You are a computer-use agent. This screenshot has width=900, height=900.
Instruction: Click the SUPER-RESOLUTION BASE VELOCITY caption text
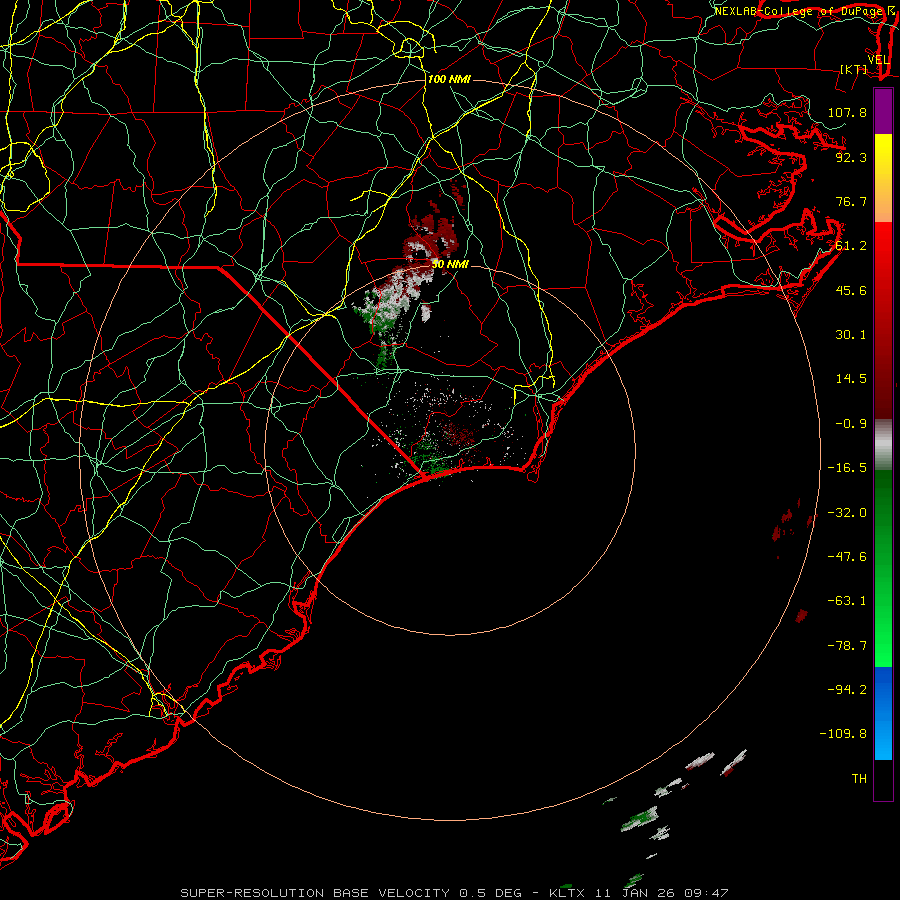coord(315,893)
